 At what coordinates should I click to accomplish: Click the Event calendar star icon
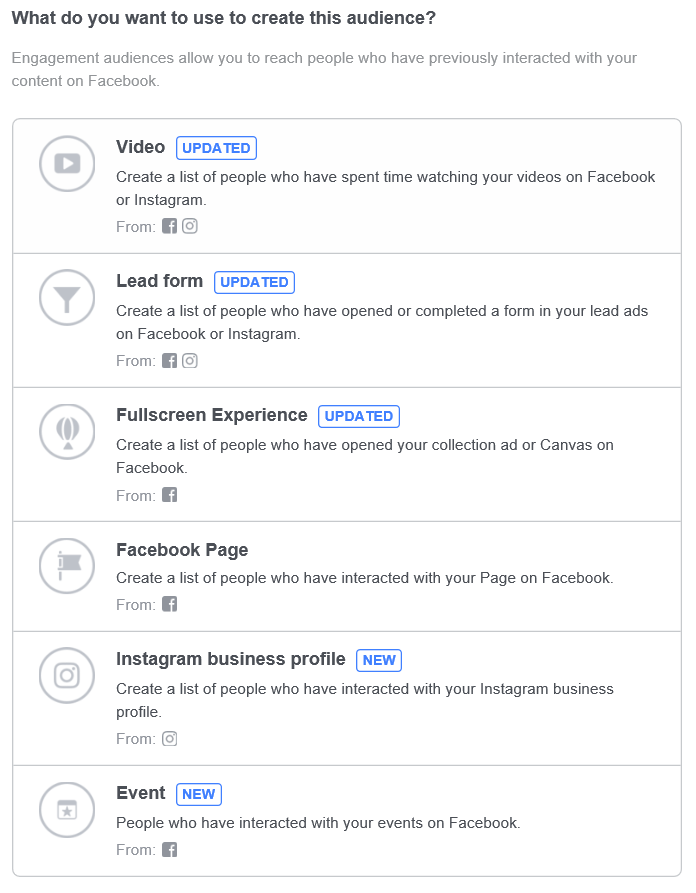coord(67,810)
